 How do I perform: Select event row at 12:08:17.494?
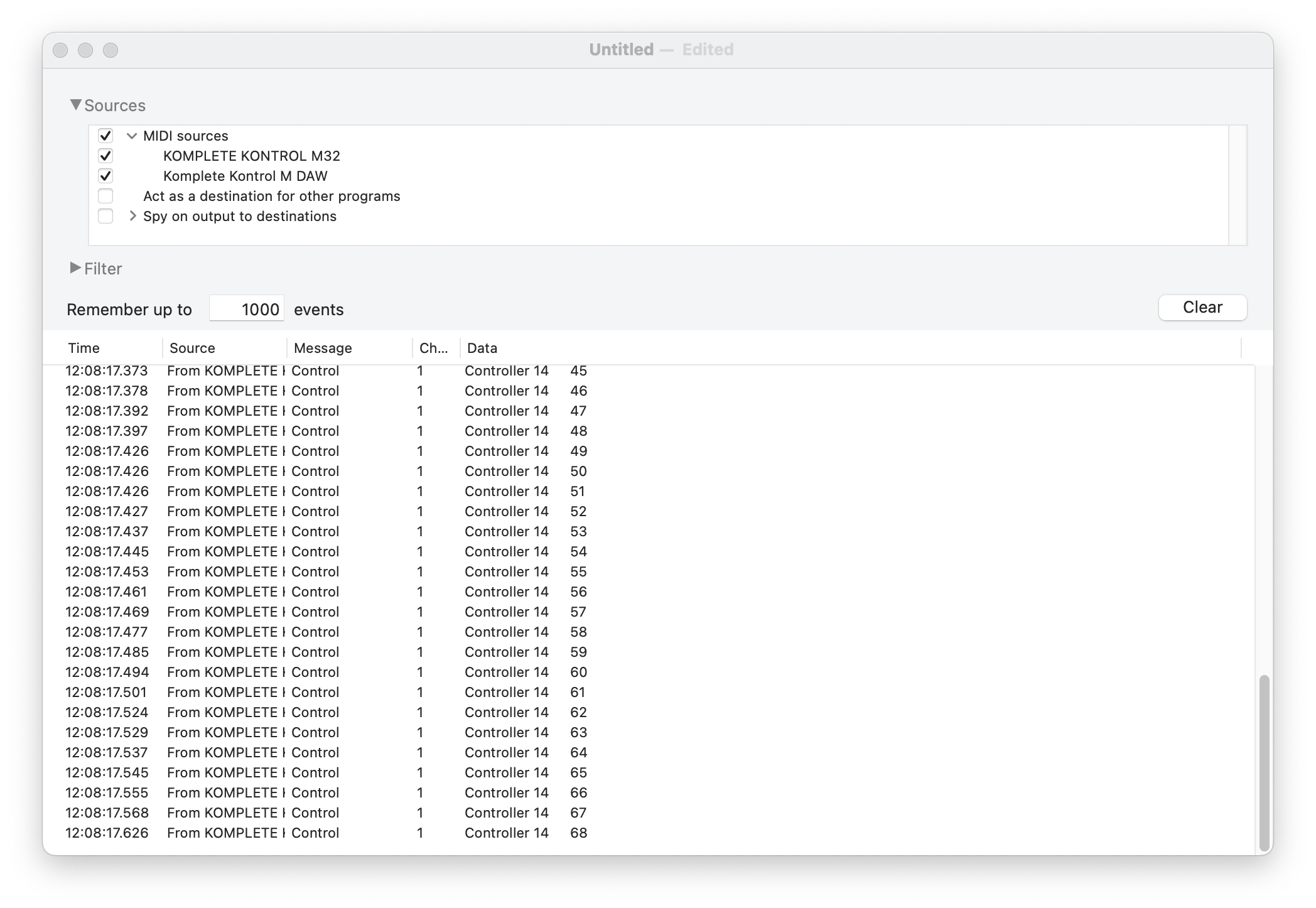[649, 672]
